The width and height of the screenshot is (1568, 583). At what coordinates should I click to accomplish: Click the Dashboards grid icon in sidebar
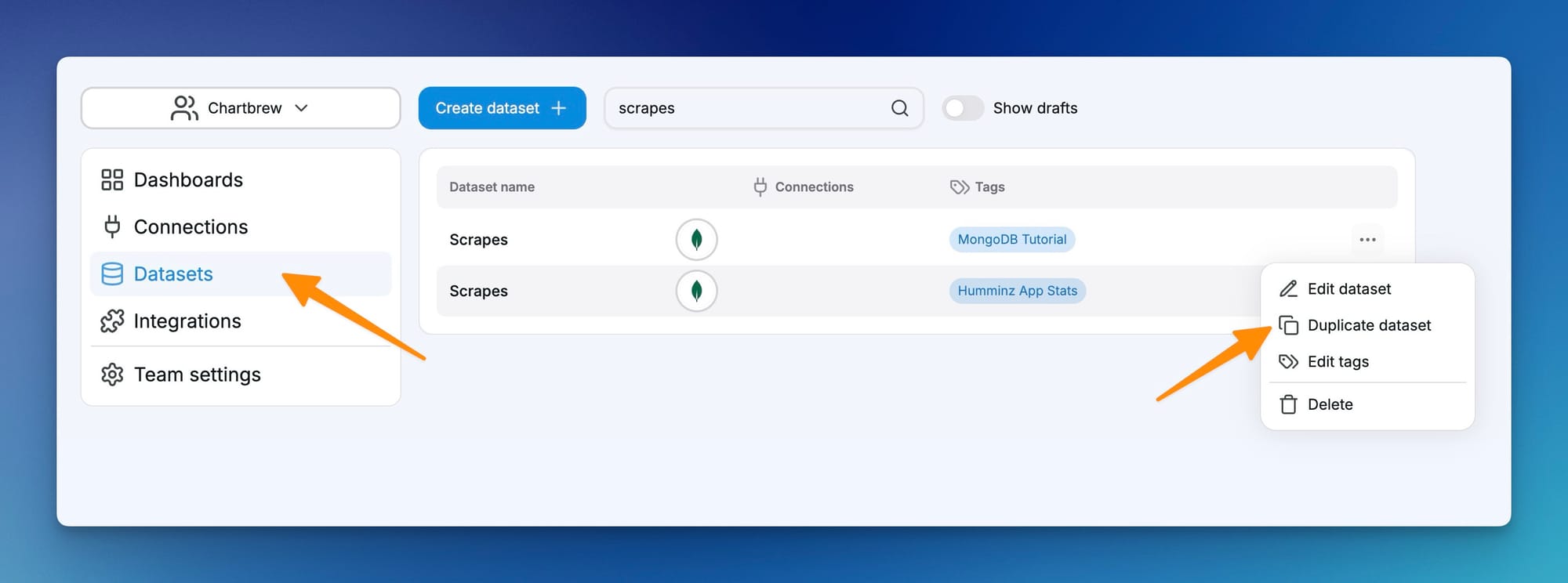click(112, 180)
